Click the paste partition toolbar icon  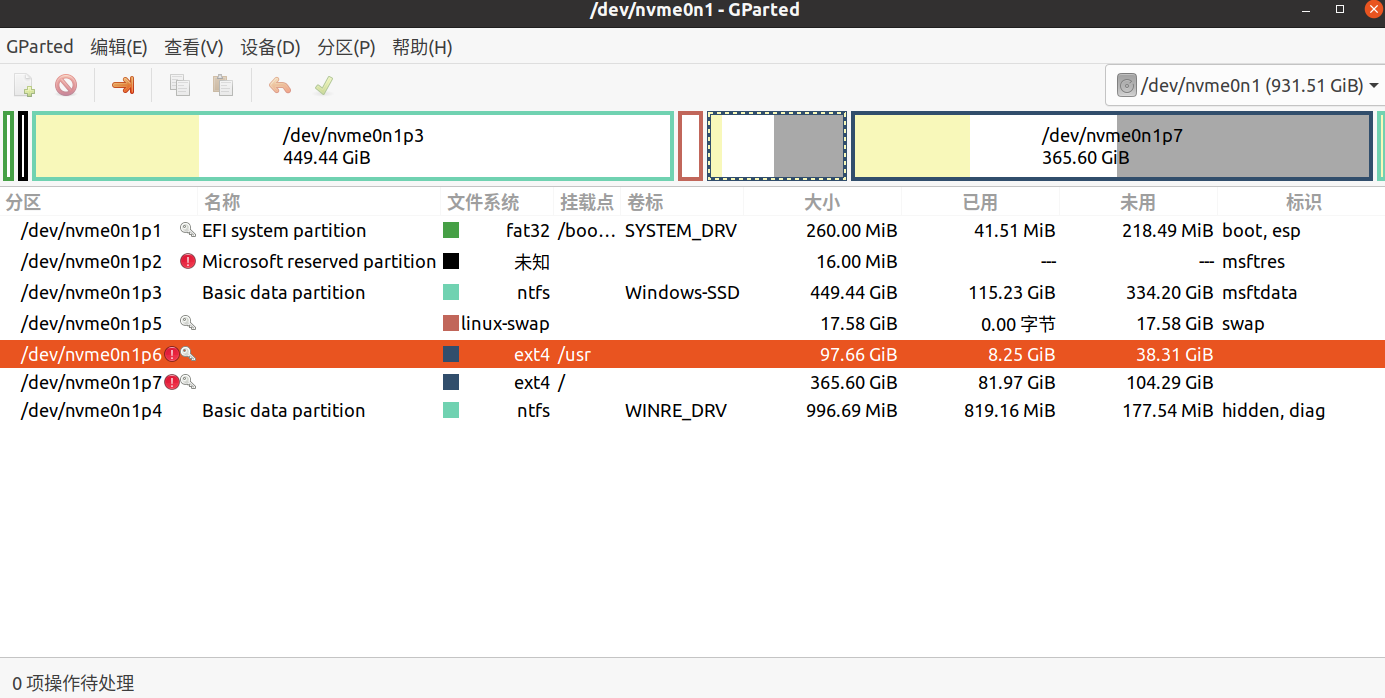click(x=223, y=85)
